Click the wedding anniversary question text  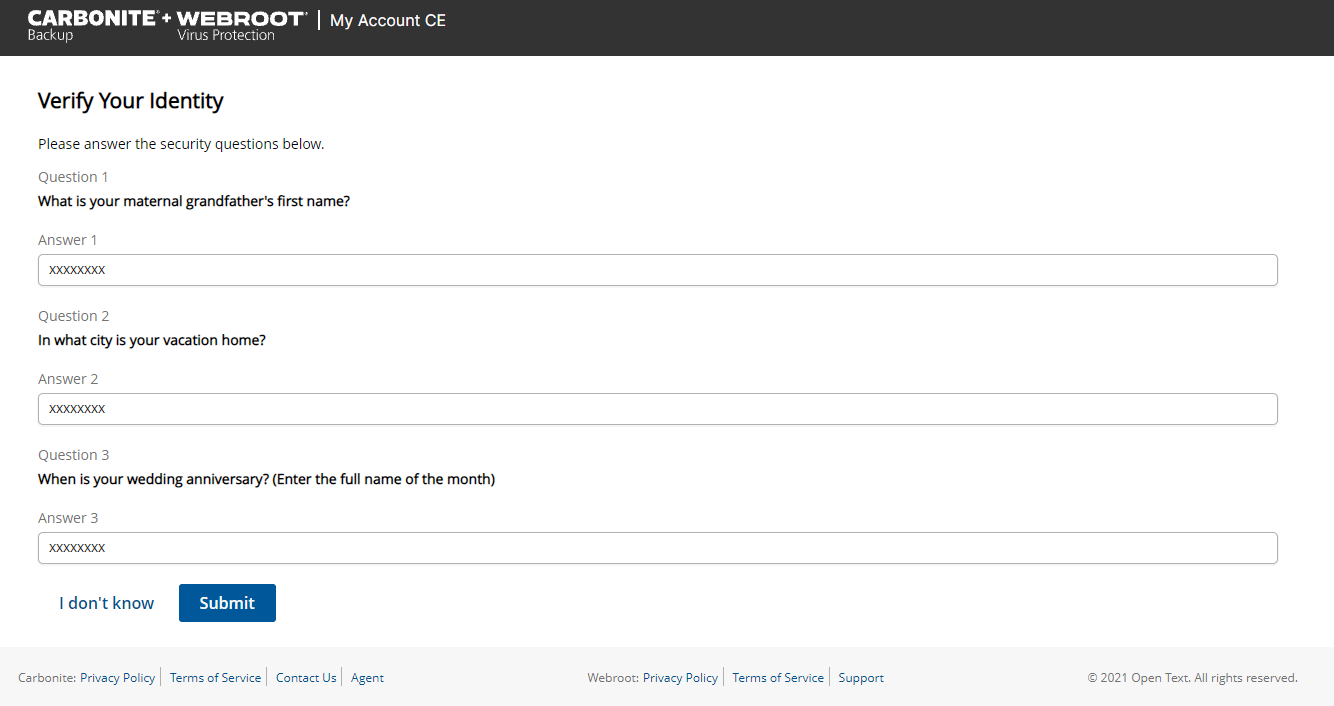[266, 478]
